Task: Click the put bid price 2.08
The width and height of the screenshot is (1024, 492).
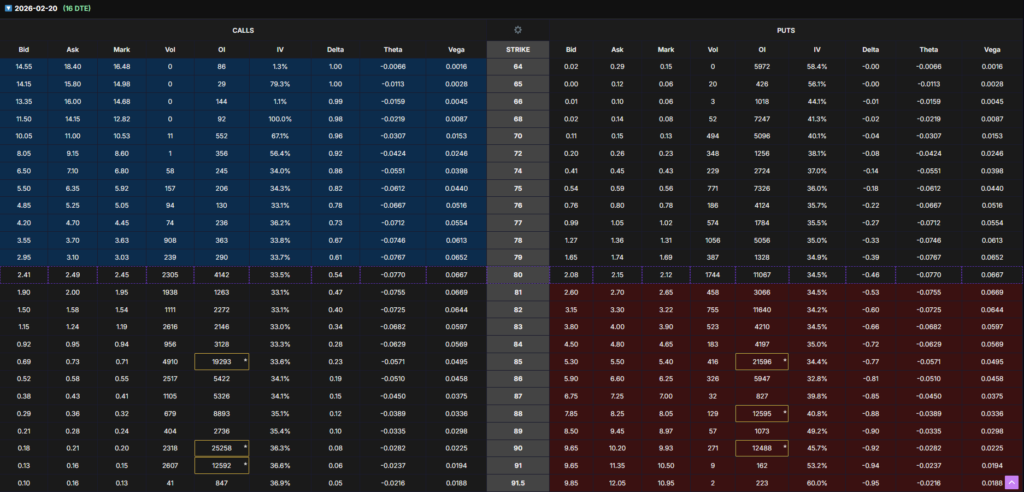Action: coord(571,275)
